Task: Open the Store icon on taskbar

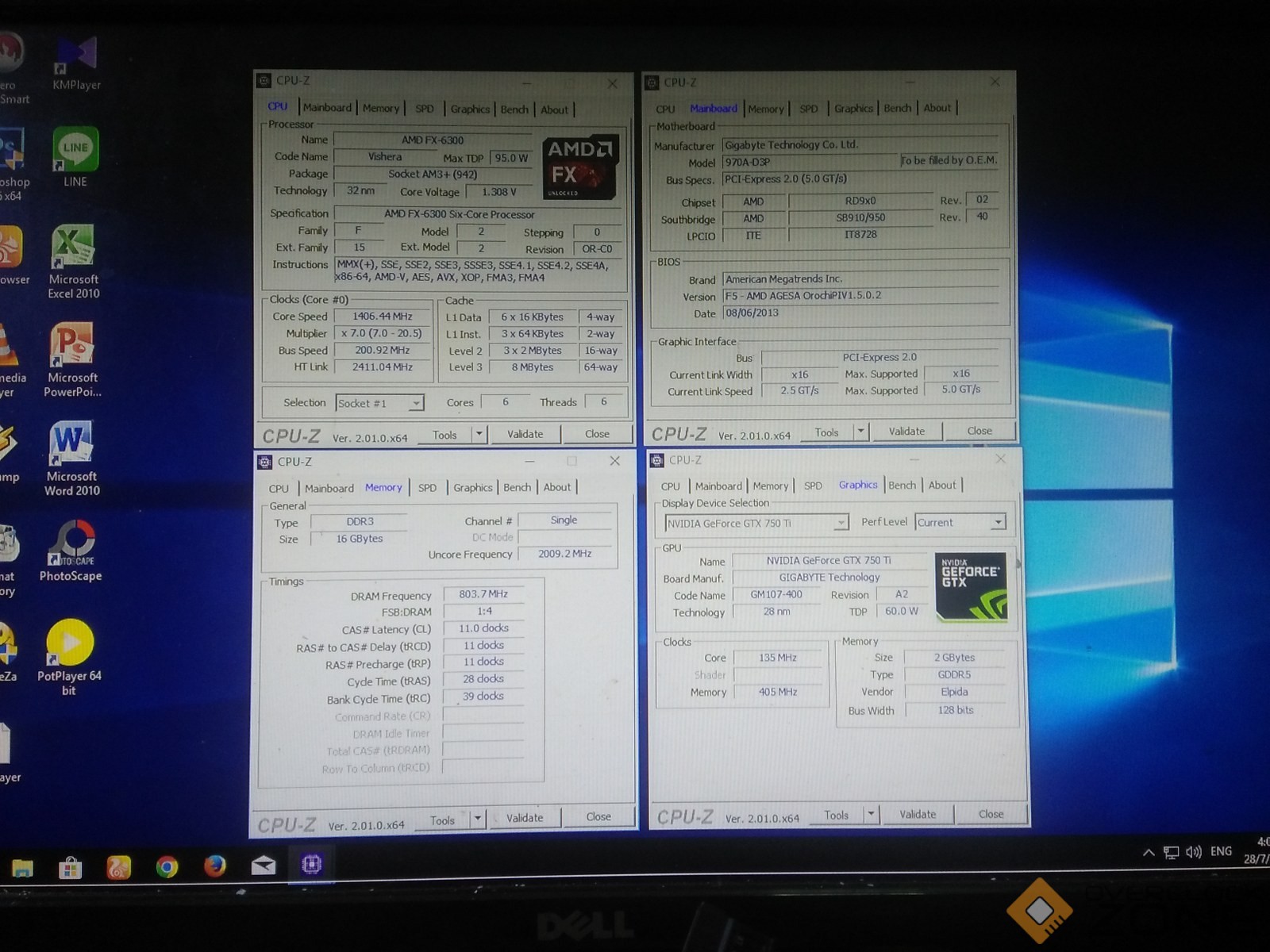Action: [x=70, y=867]
